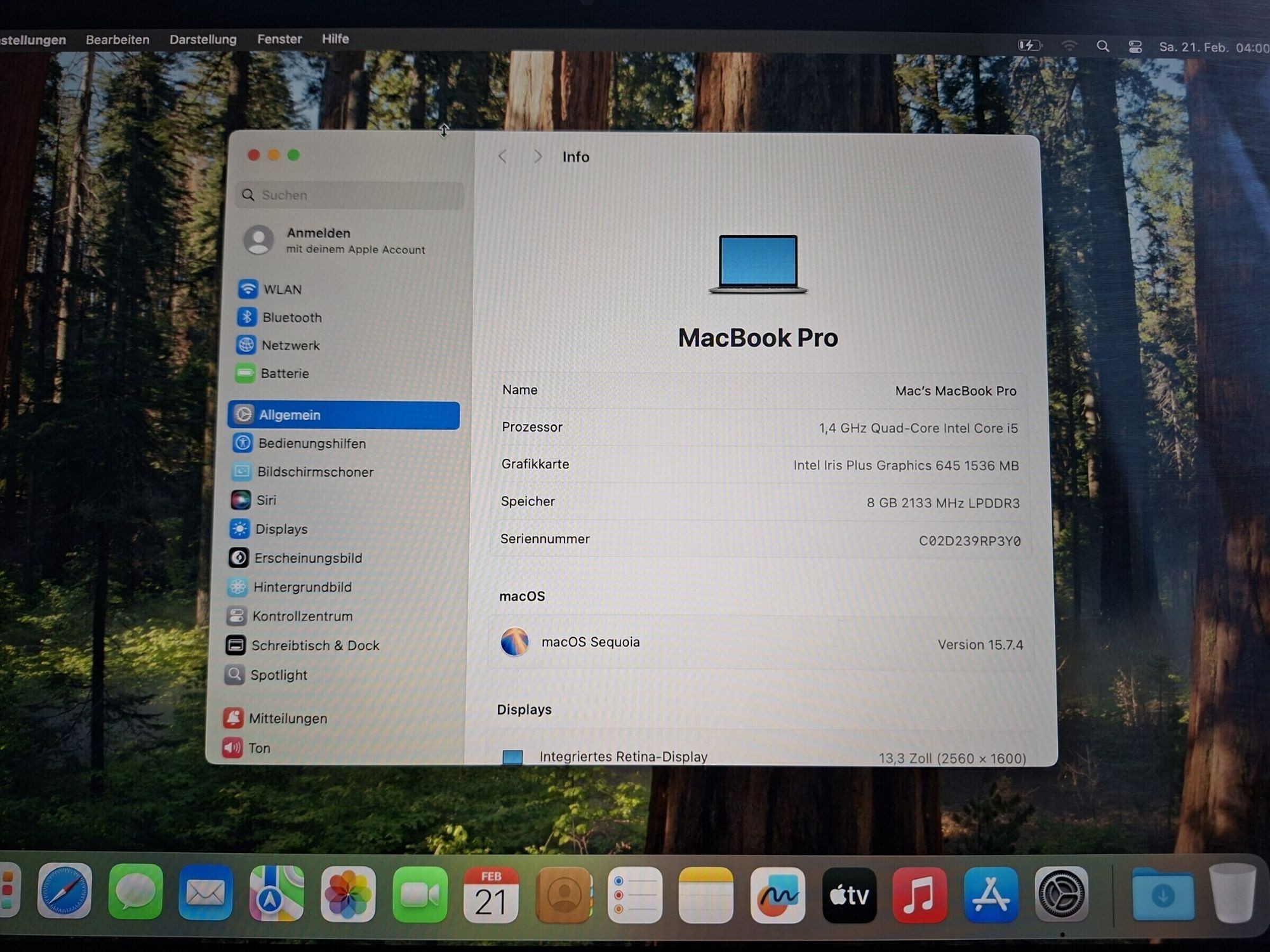Open Spotlight search in menu bar
This screenshot has height=952, width=1270.
[1102, 46]
